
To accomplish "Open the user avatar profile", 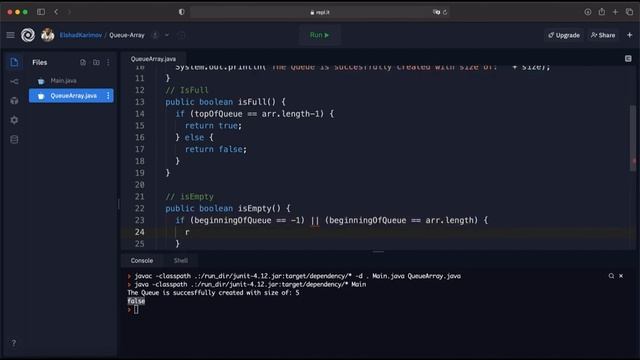I will pyautogui.click(x=47, y=35).
